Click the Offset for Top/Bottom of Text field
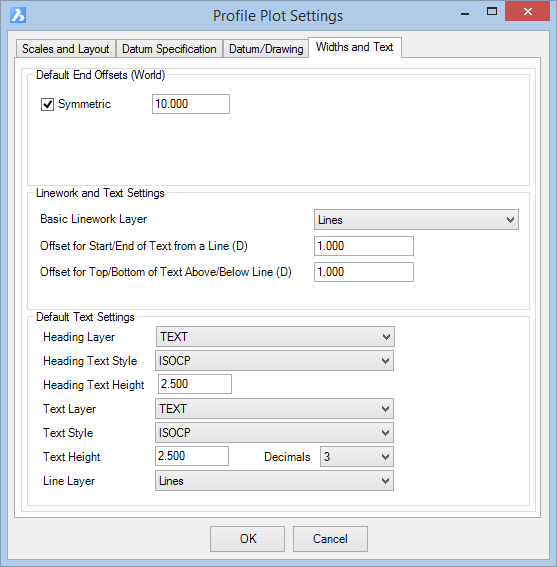Image resolution: width=557 pixels, height=567 pixels. tap(363, 272)
